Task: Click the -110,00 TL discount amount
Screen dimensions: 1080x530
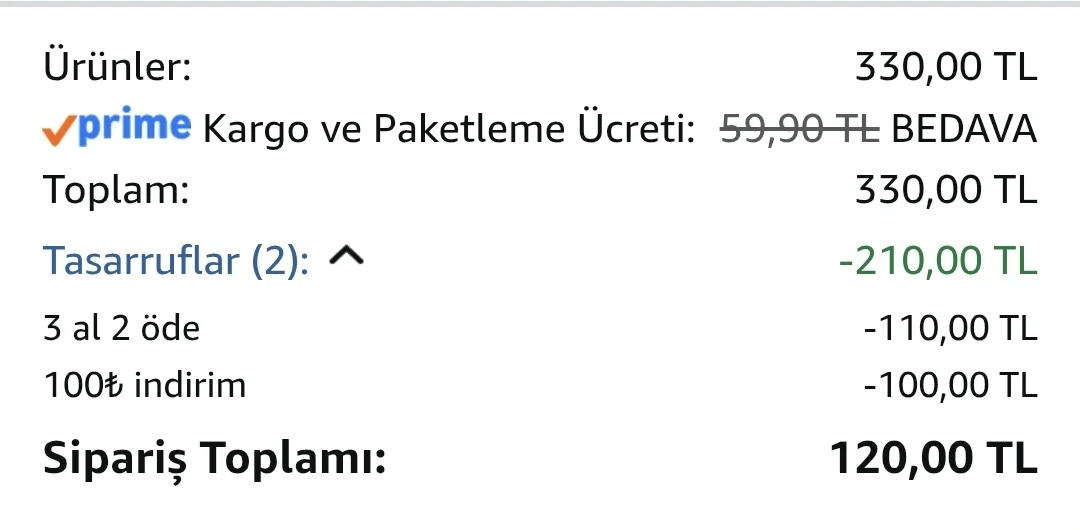Action: click(x=950, y=327)
